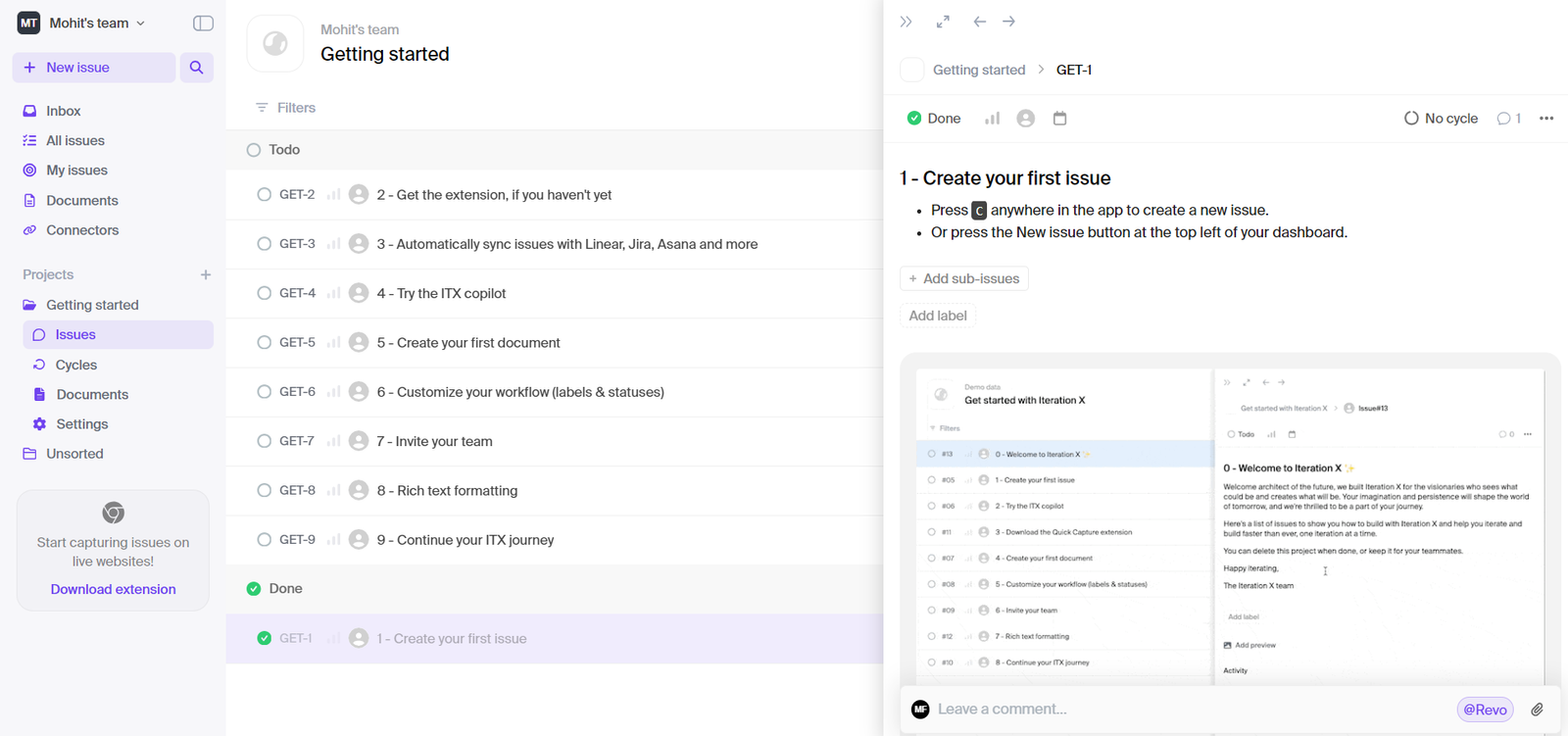Screen dimensions: 1568x736
Task: Click into Leave a comment field
Action: [1191, 710]
